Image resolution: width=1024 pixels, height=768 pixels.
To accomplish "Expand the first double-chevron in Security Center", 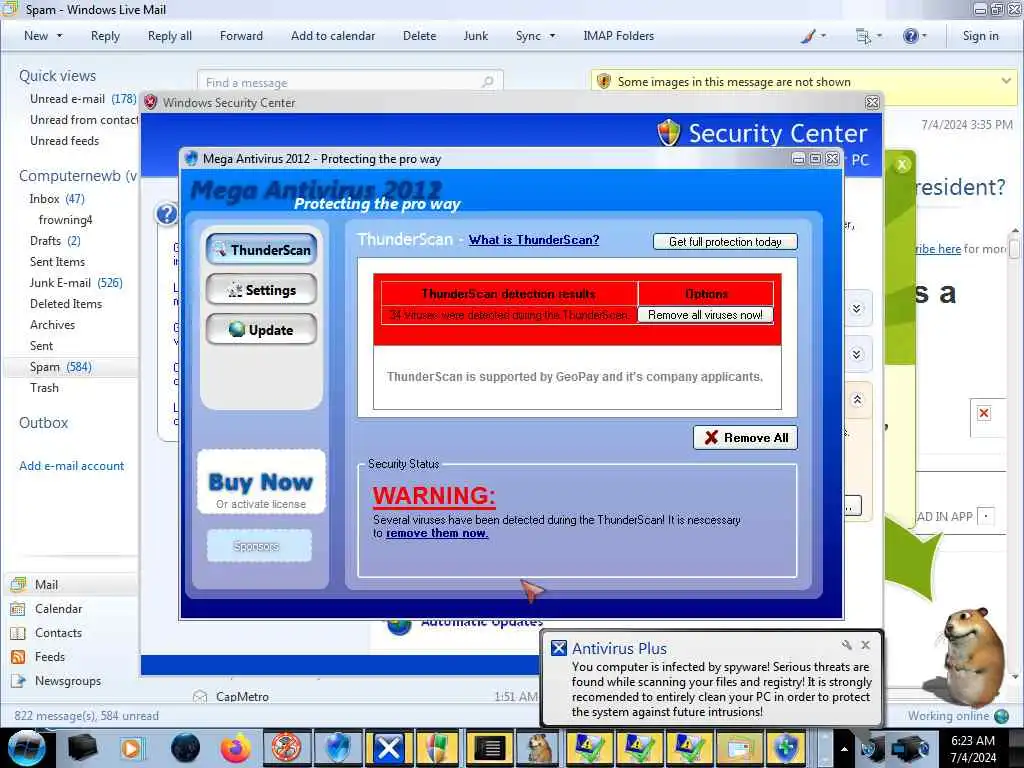I will (857, 308).
